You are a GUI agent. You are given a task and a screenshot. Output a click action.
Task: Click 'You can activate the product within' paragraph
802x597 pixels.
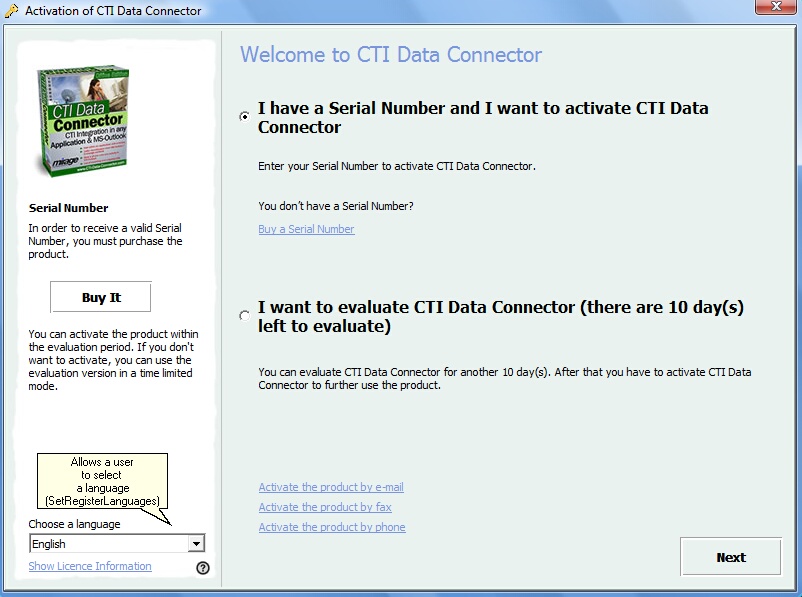tap(113, 360)
